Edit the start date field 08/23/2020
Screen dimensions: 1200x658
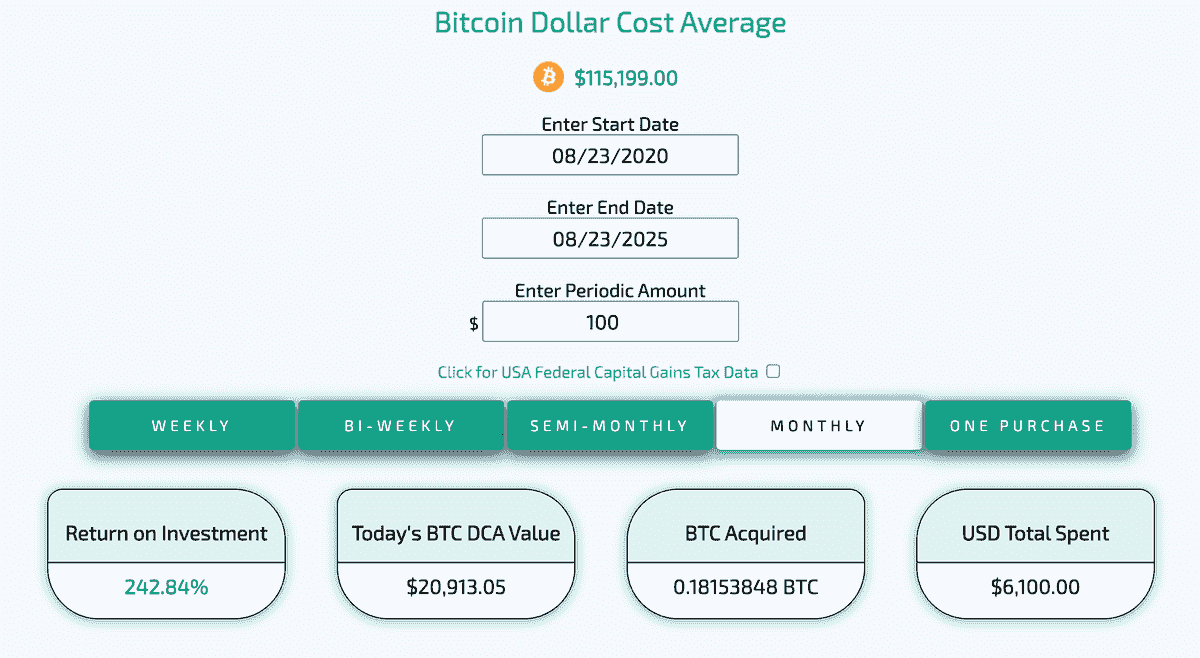tap(610, 156)
